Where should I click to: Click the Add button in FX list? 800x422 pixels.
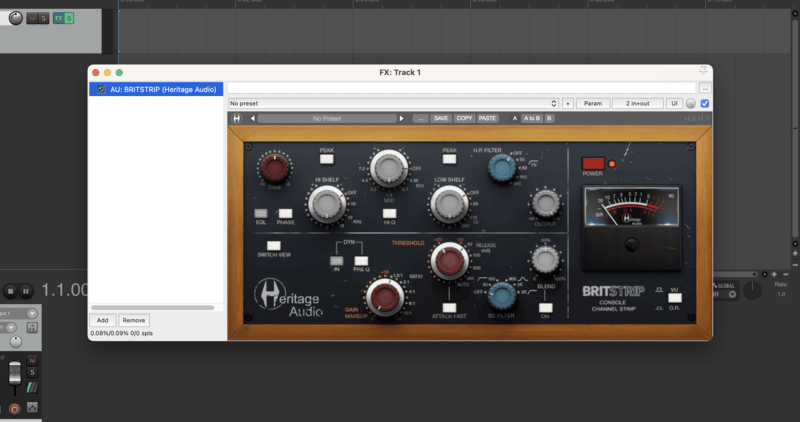(x=102, y=320)
